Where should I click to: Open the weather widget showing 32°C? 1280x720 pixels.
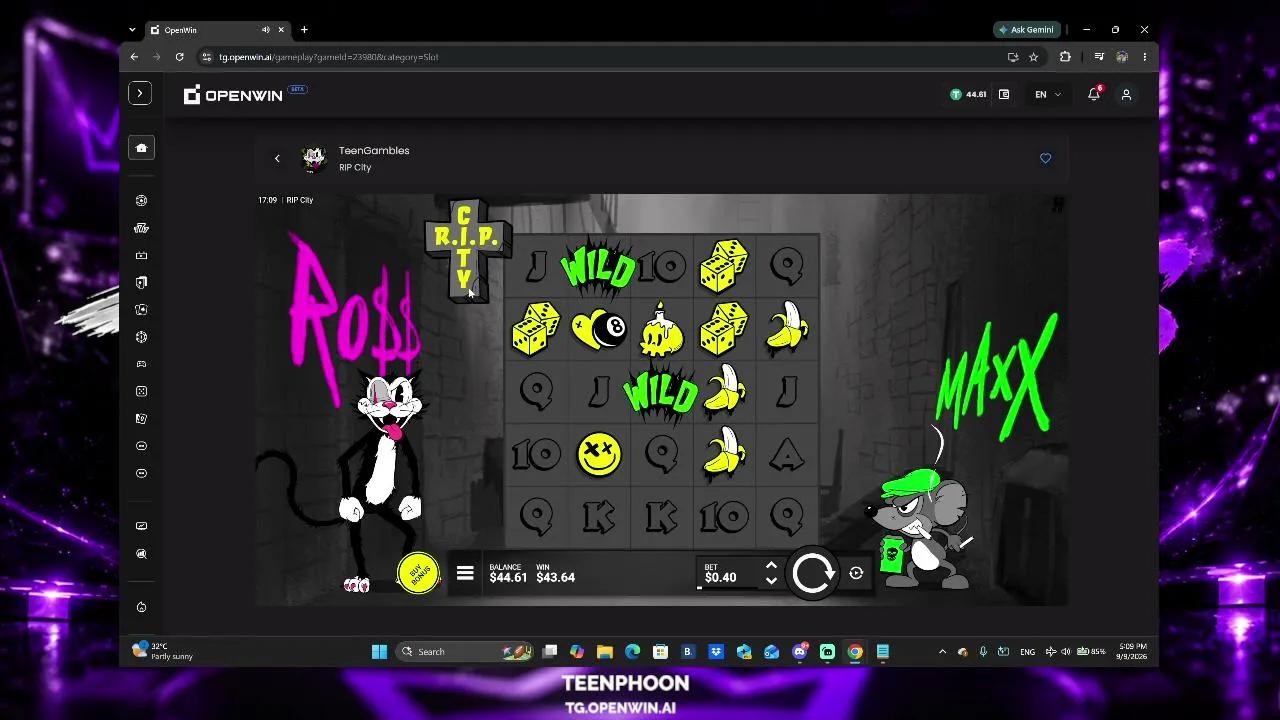pos(163,651)
